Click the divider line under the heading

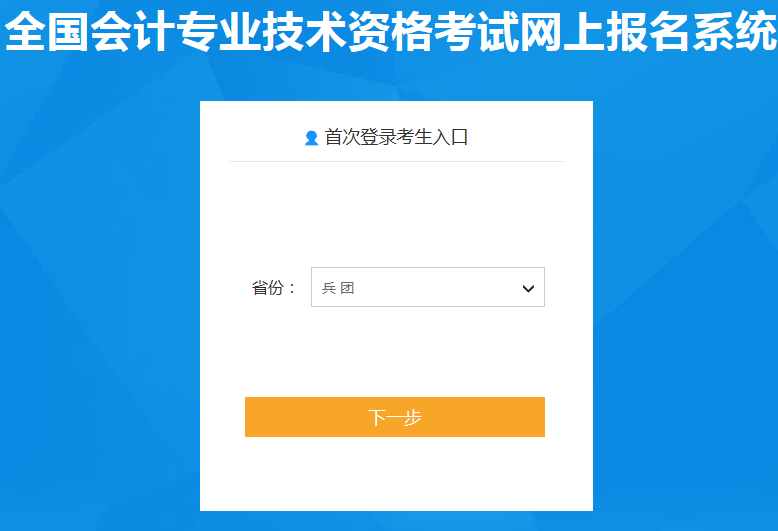tap(396, 161)
